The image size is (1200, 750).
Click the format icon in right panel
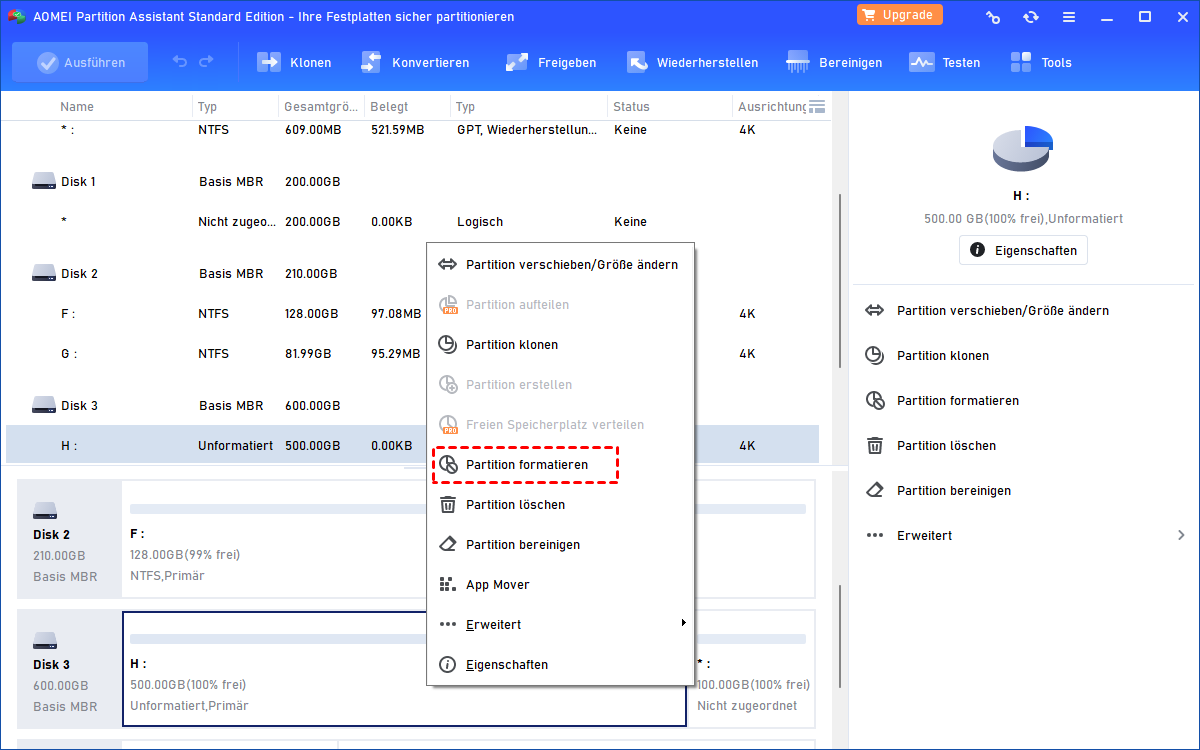coord(875,401)
